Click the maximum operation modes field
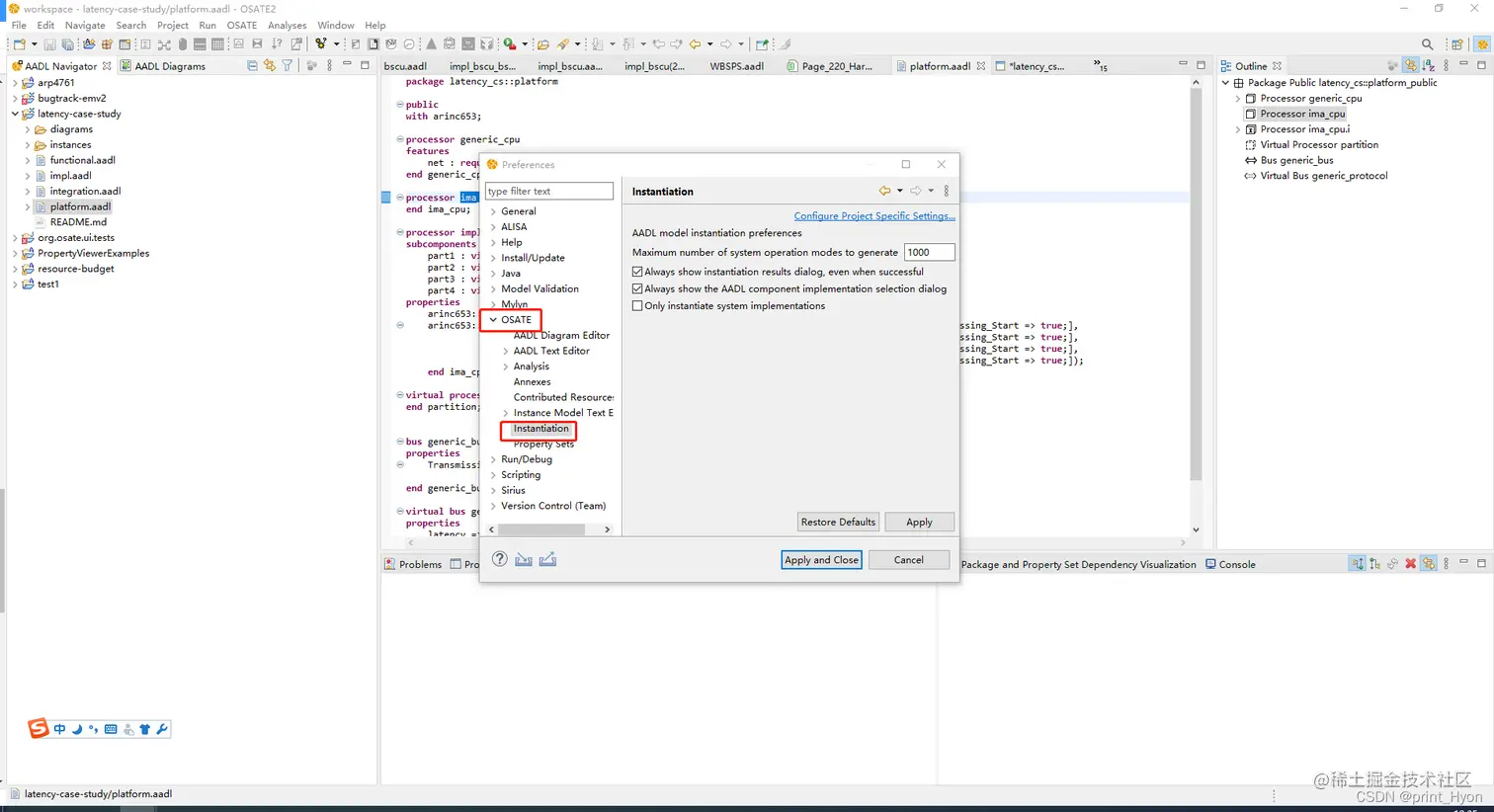The height and width of the screenshot is (812, 1494). click(x=929, y=252)
